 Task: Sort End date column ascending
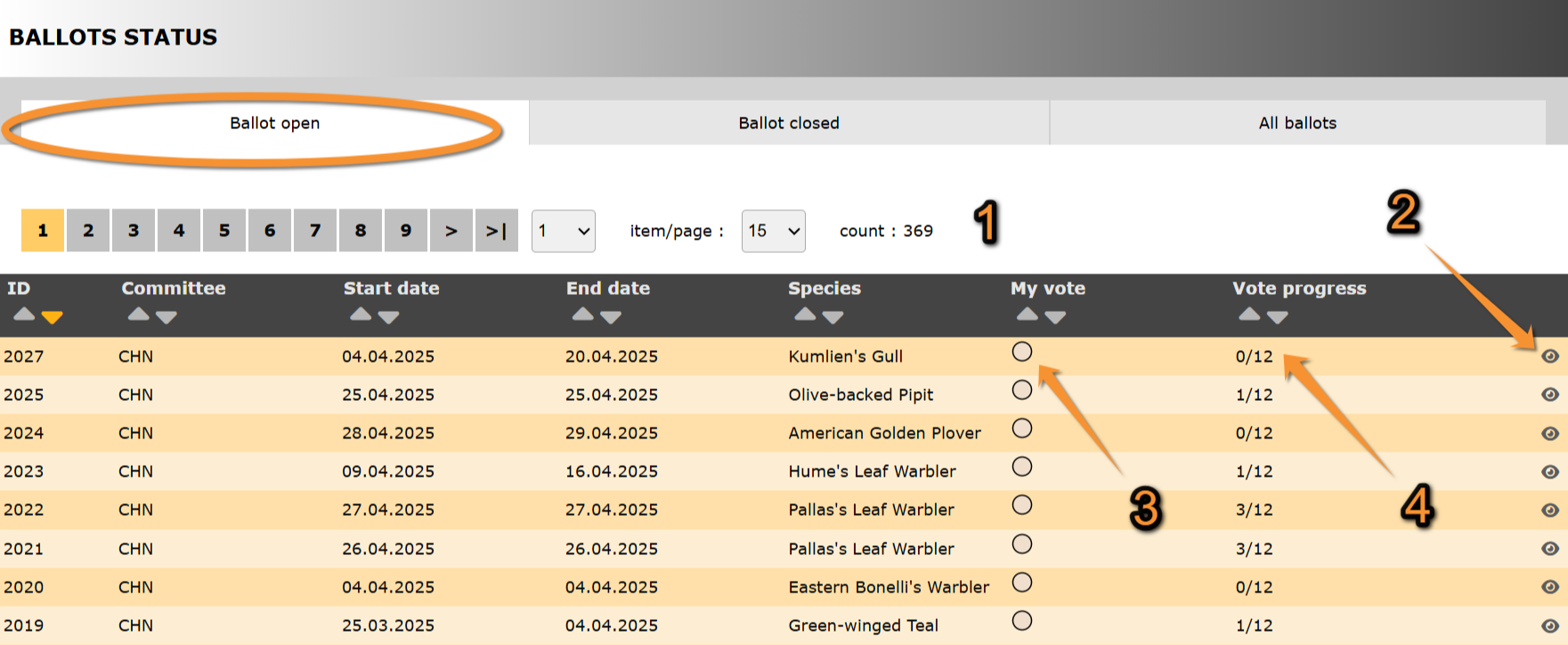pyautogui.click(x=582, y=314)
